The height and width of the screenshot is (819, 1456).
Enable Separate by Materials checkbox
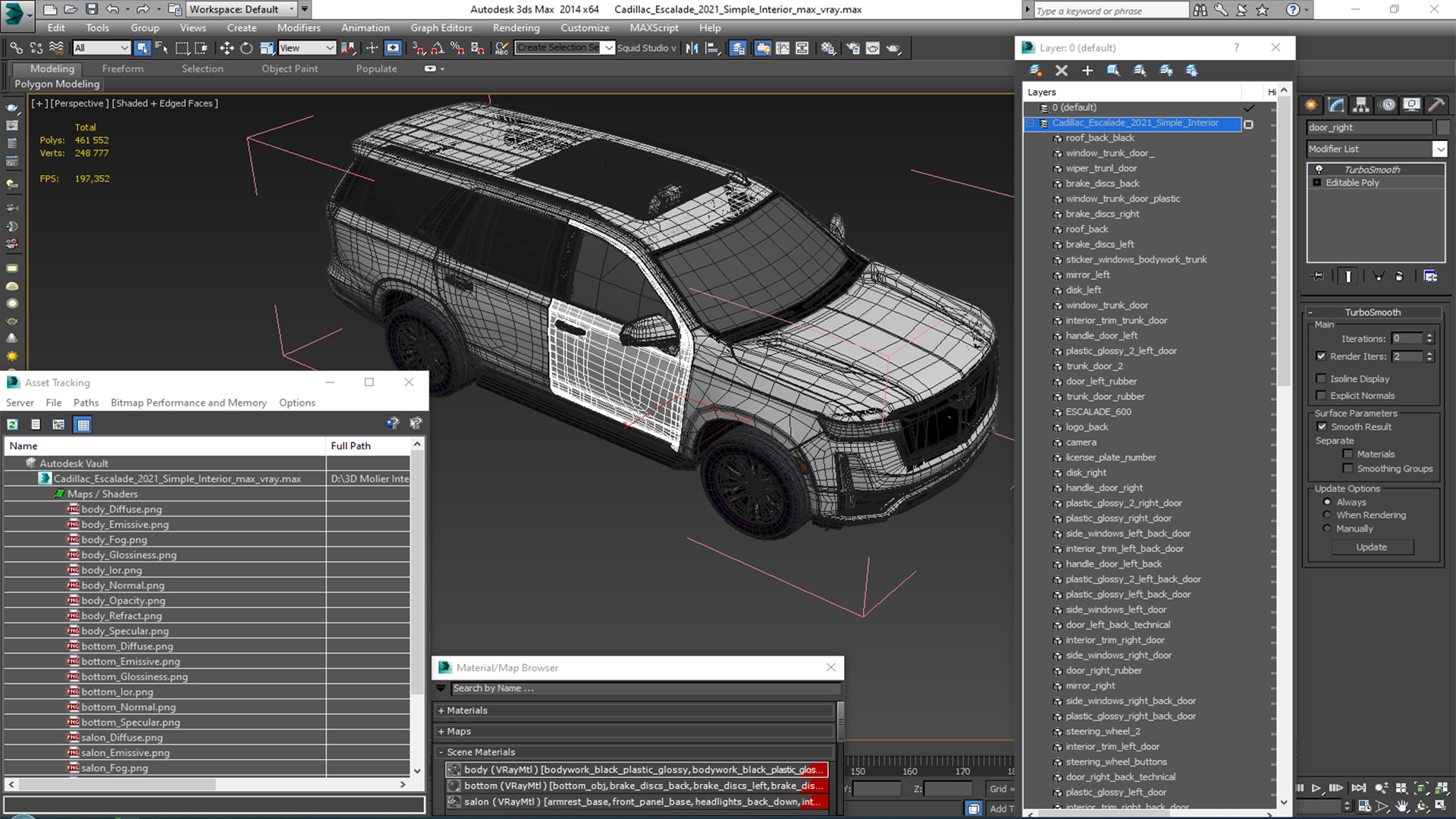1348,454
